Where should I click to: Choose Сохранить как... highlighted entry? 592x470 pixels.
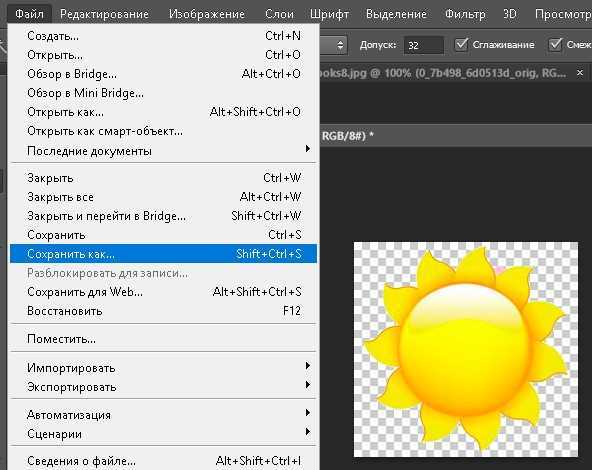click(163, 254)
